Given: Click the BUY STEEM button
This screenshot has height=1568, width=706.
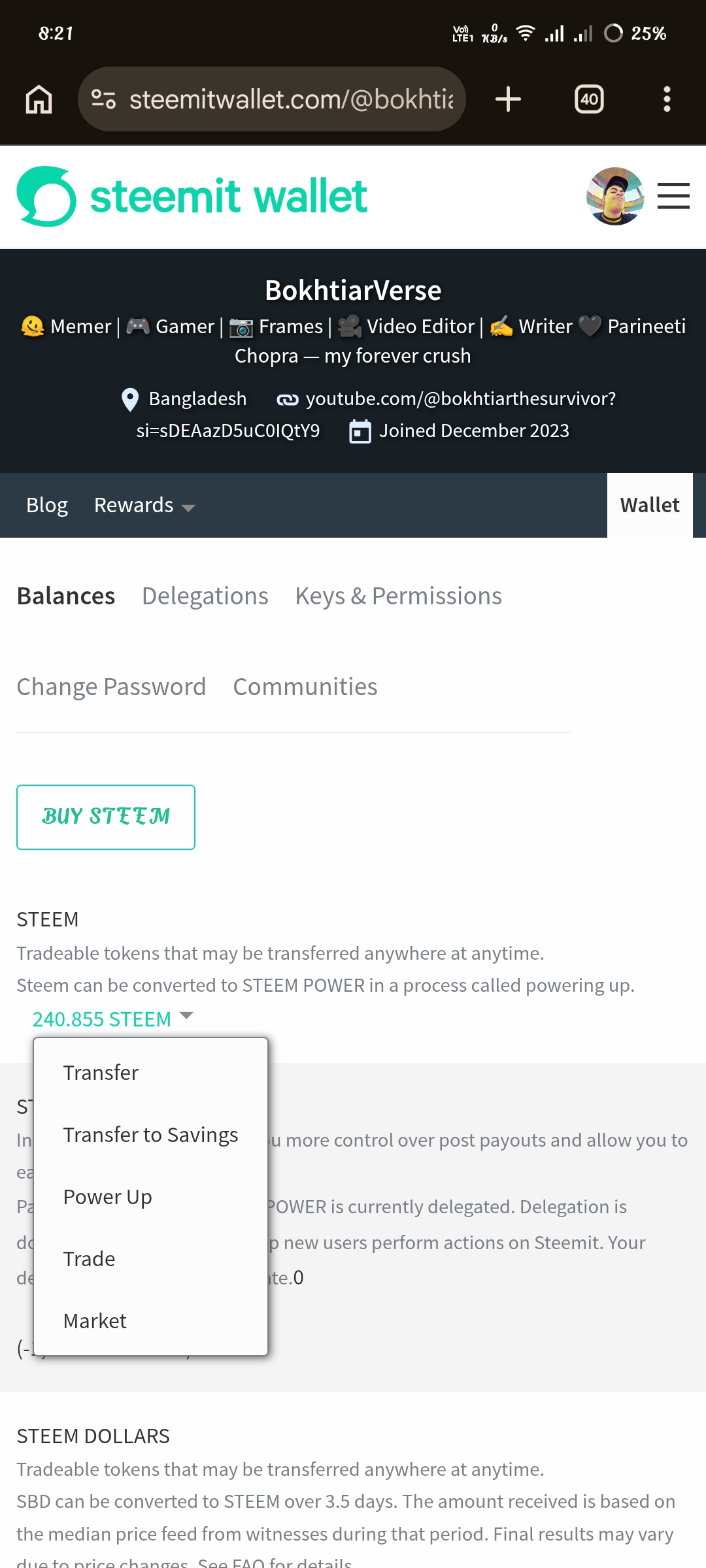Looking at the screenshot, I should [106, 817].
